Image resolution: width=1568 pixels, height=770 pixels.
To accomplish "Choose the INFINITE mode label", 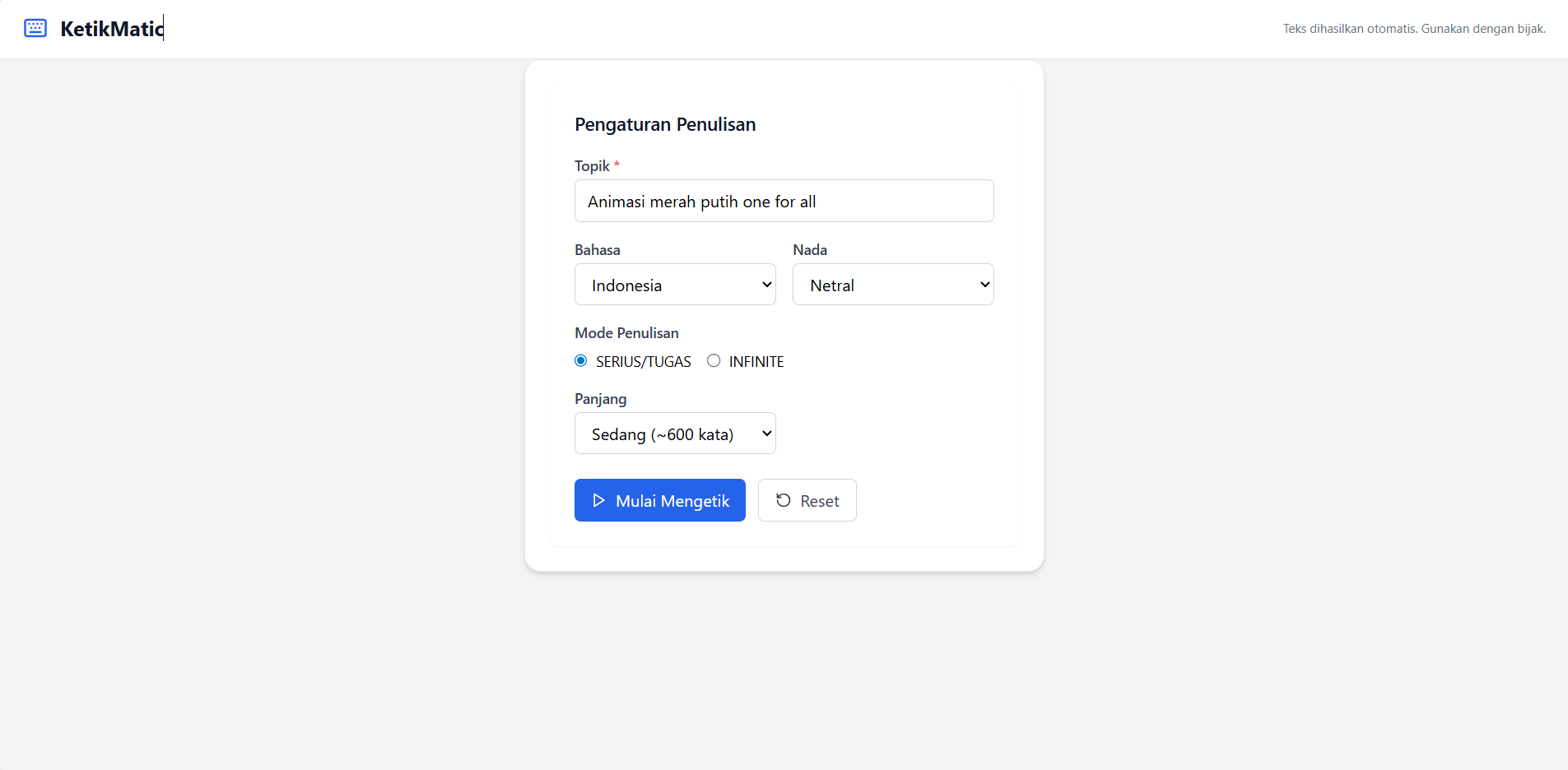I will [756, 362].
